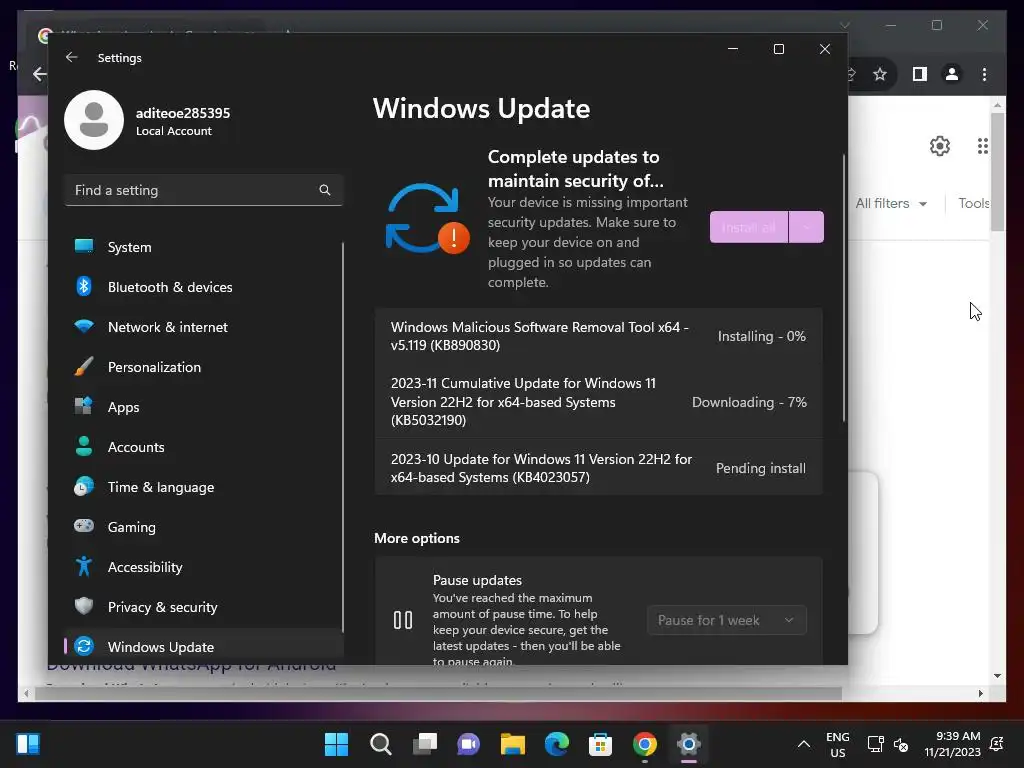The image size is (1024, 768).
Task: Open the notification bell in tray
Action: pos(997,744)
